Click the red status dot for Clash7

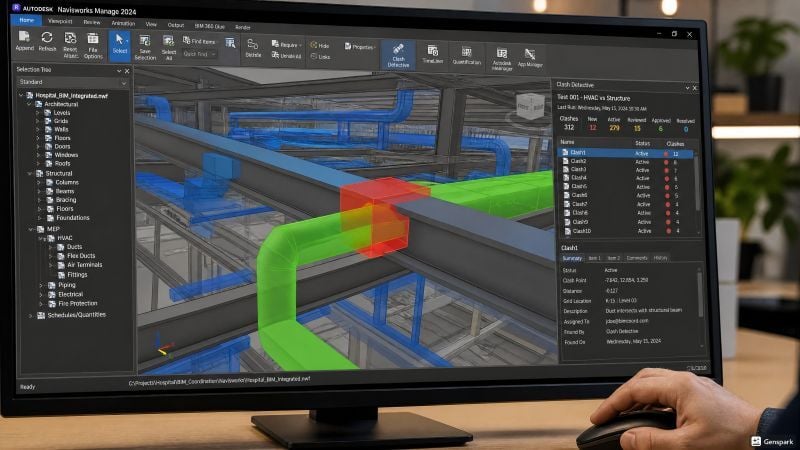(667, 205)
